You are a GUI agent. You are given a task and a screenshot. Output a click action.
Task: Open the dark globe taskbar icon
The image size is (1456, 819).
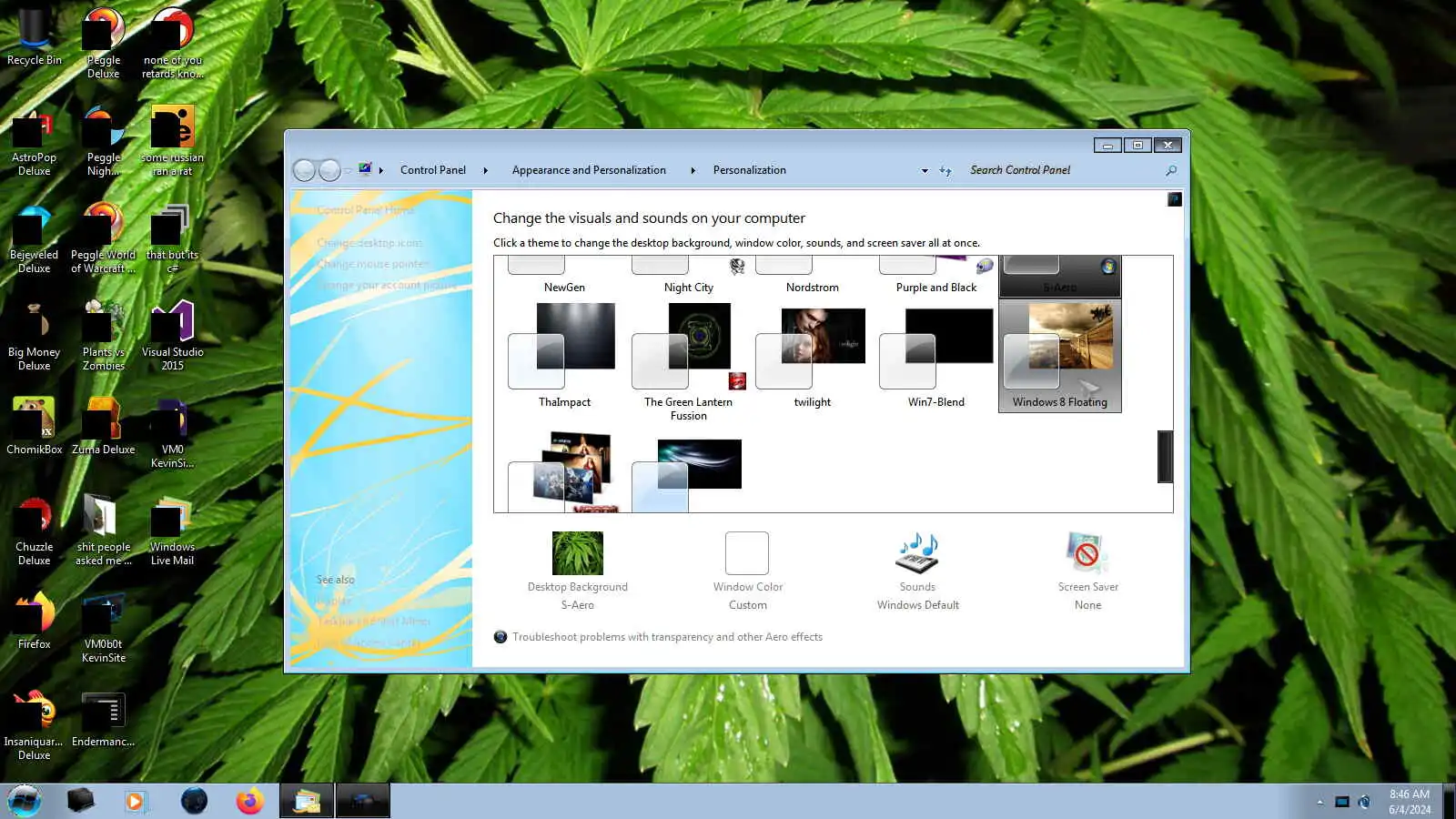(194, 801)
